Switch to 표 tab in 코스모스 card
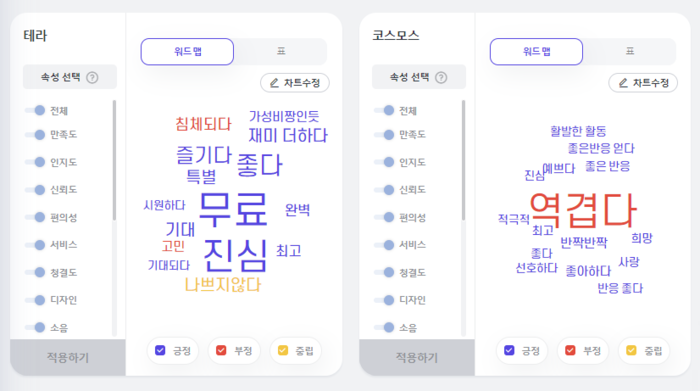The height and width of the screenshot is (391, 700). 630,51
